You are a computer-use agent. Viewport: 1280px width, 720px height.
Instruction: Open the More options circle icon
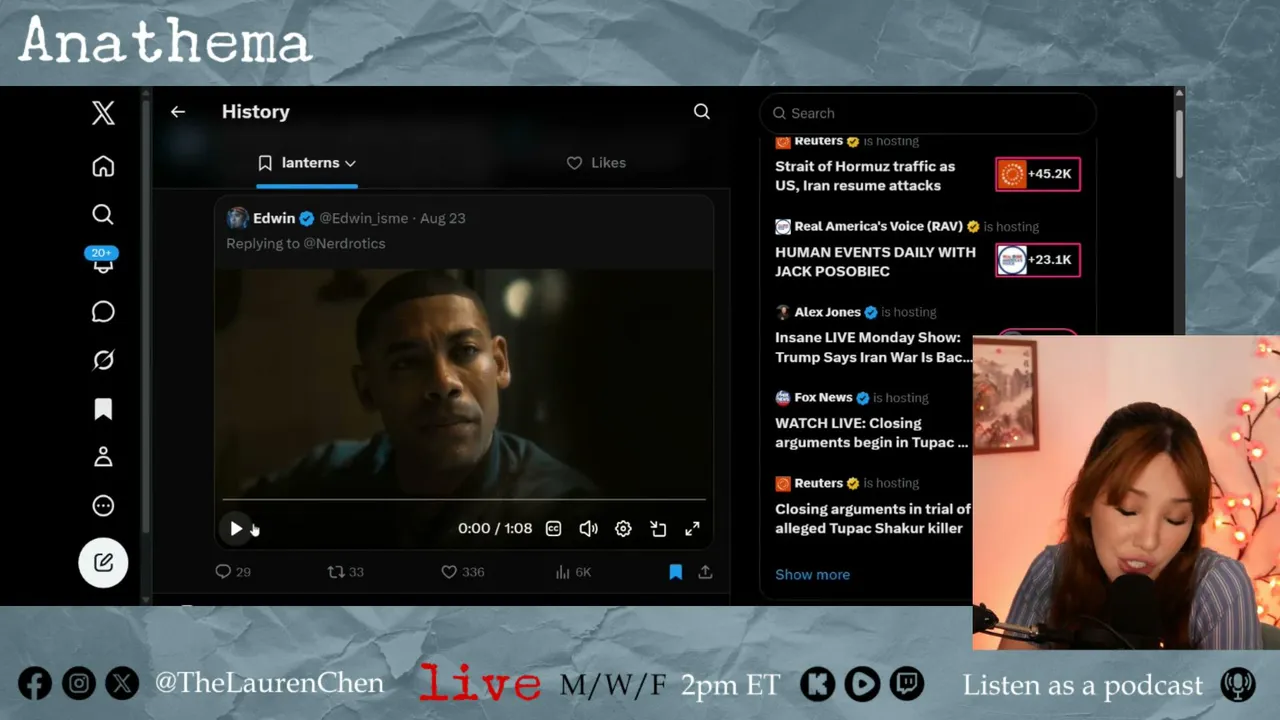click(103, 506)
